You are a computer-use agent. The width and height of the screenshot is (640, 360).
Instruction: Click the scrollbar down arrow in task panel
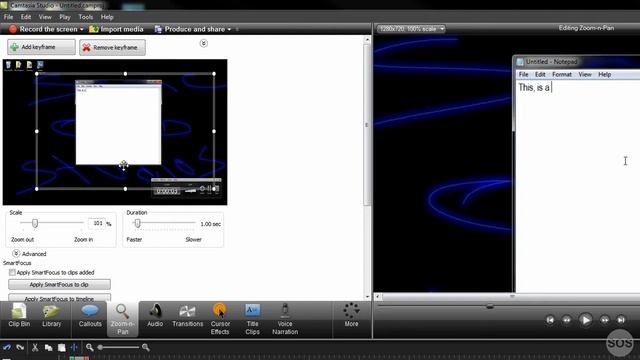tap(367, 297)
